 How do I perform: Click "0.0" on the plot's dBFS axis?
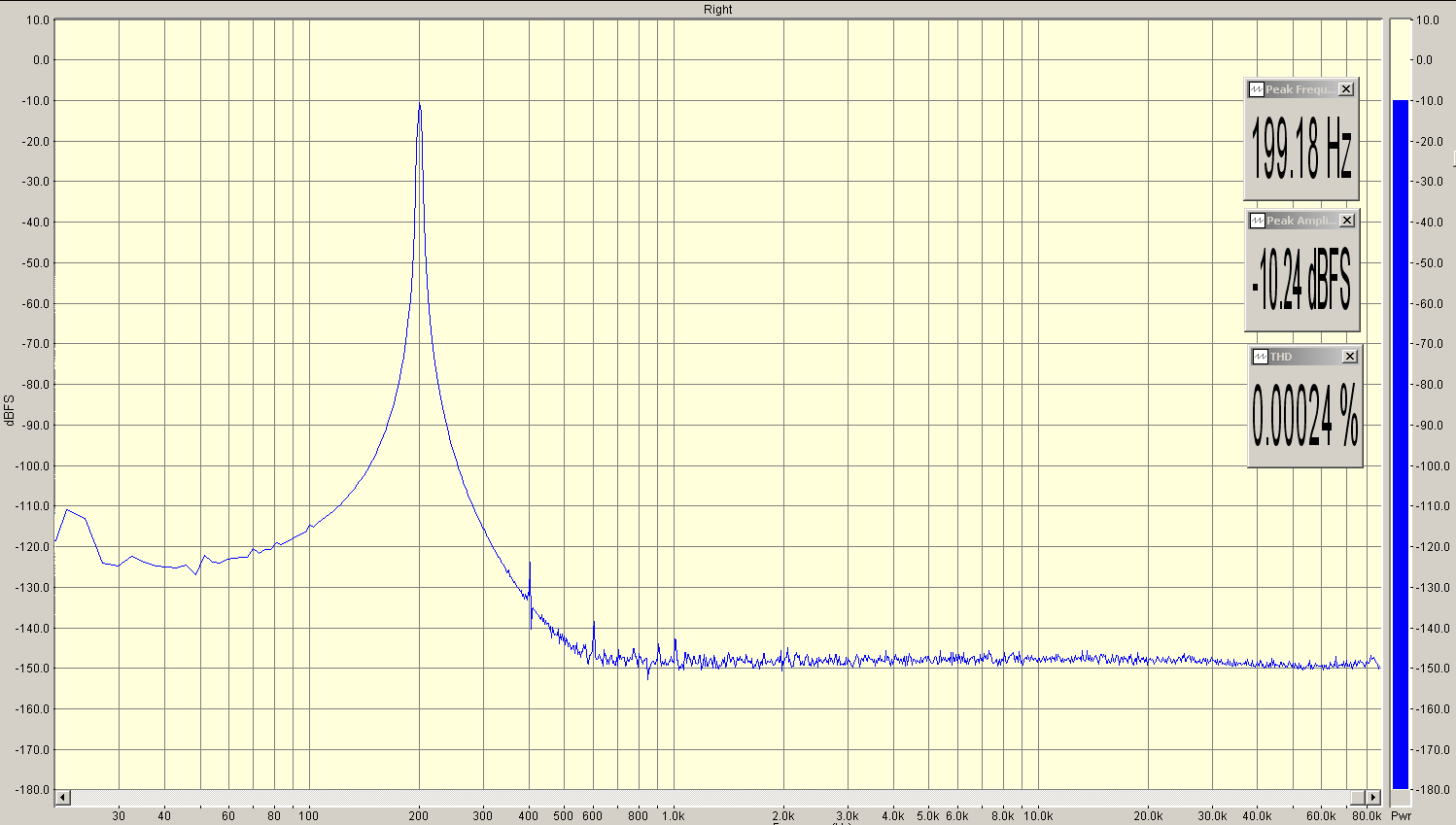tap(41, 59)
